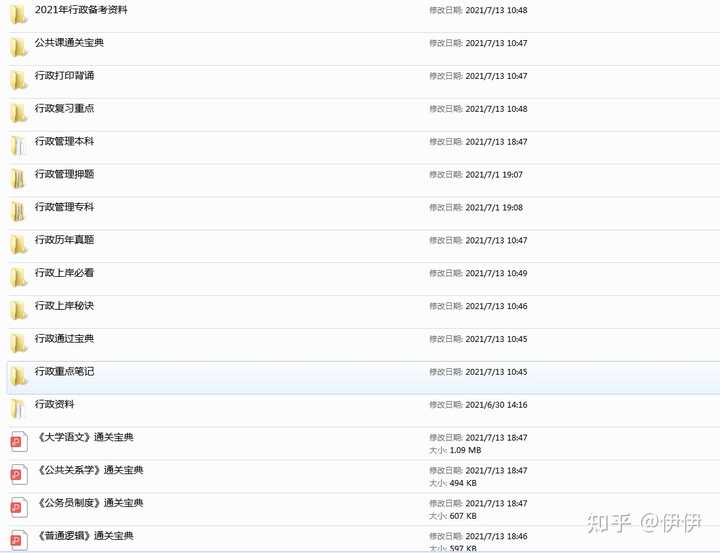Click the 《大学语文》通关宝典 PDF icon
The image size is (720, 553).
pos(19,442)
